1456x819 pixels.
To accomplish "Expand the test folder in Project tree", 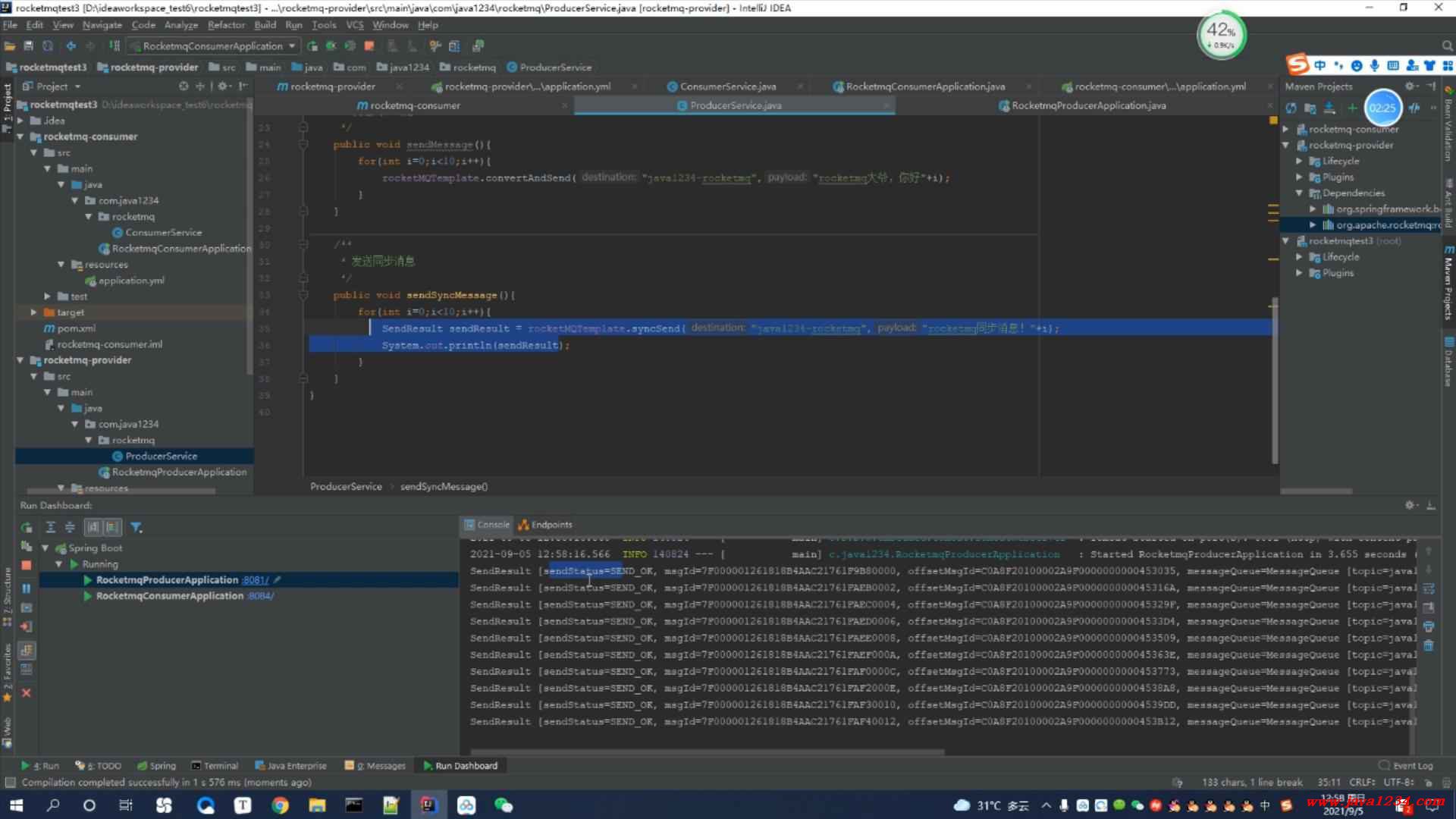I will (47, 297).
